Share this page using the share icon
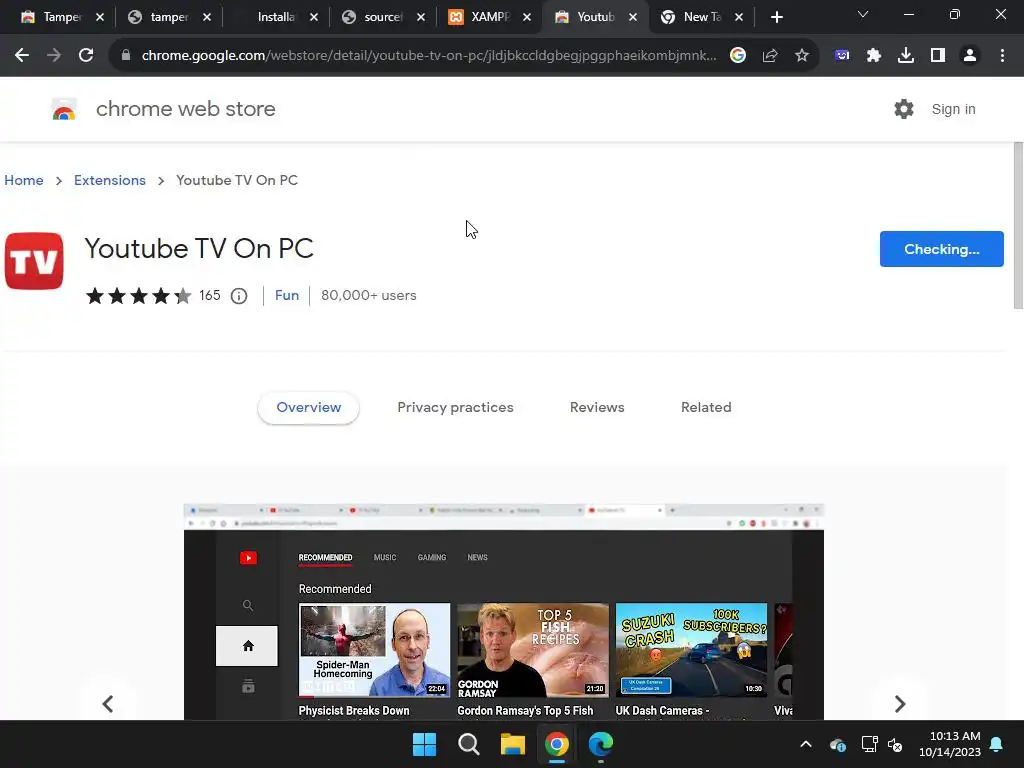This screenshot has height=768, width=1024. point(770,56)
